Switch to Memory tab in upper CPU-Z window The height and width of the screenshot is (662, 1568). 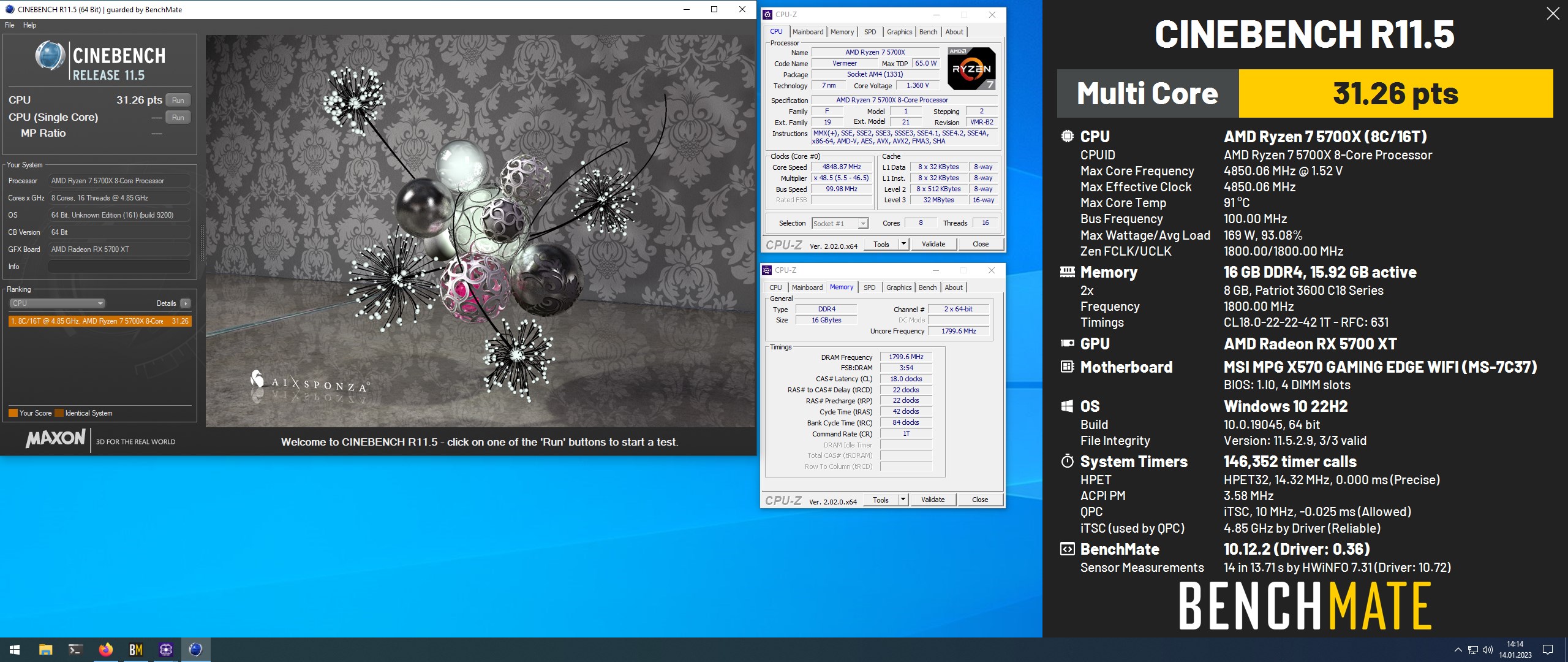click(x=842, y=32)
